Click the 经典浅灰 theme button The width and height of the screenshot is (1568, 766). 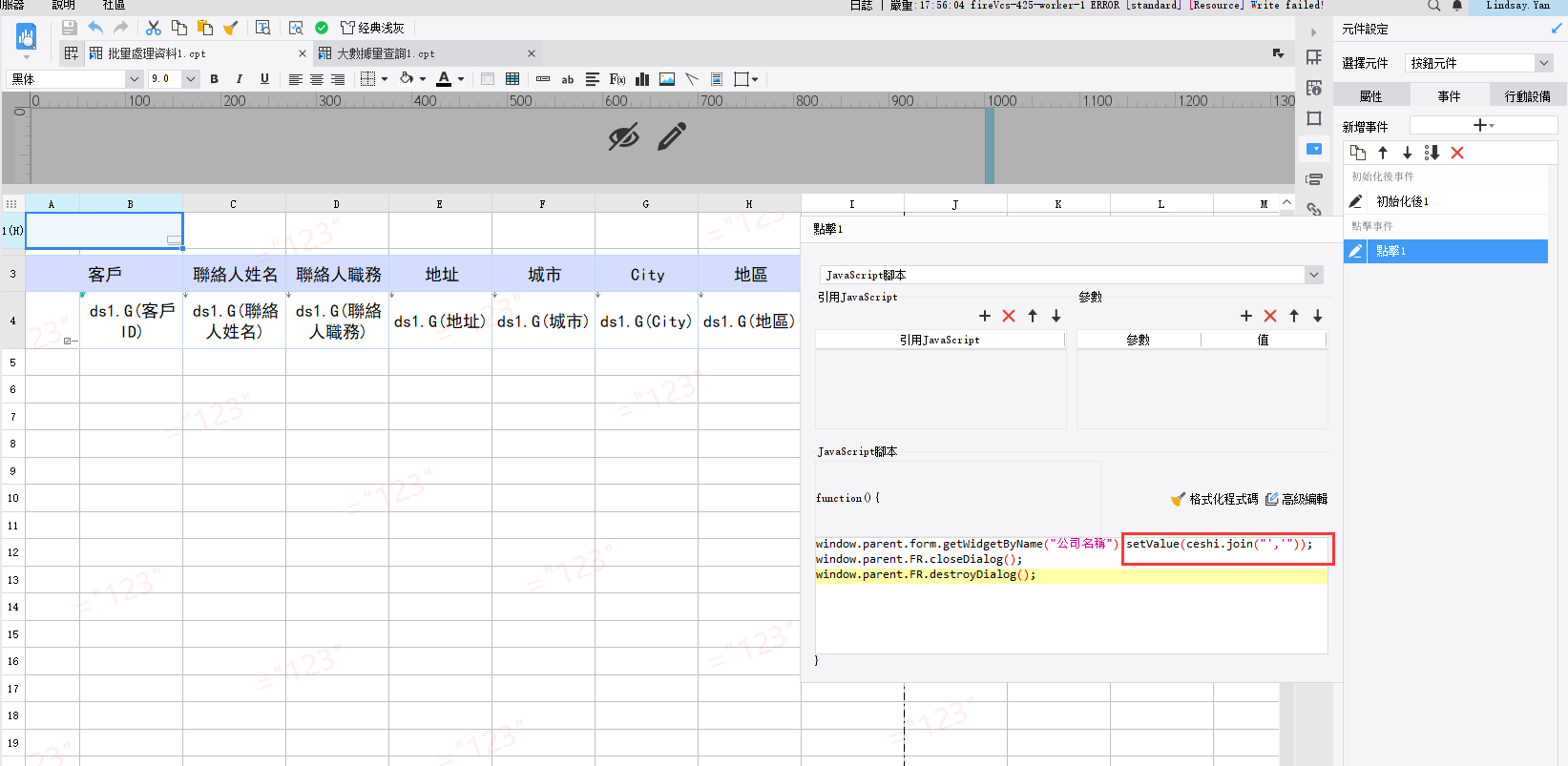[372, 28]
